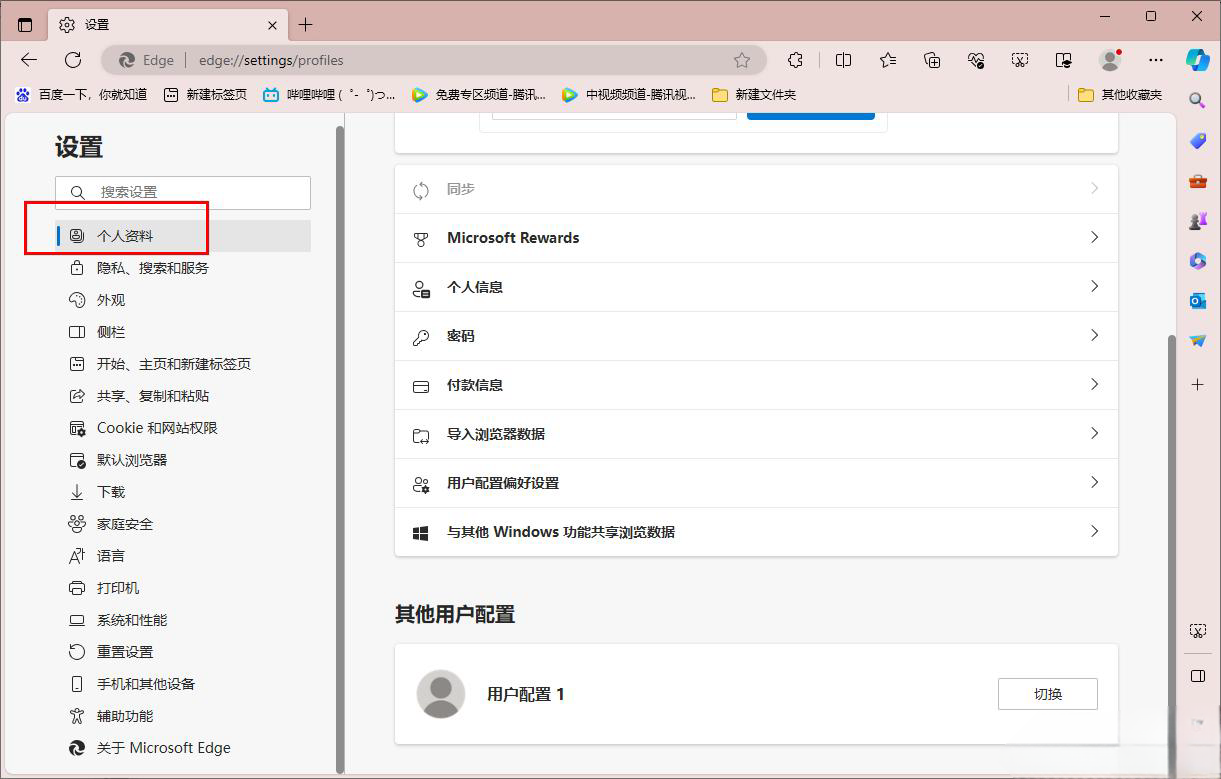Select 关于 Microsoft Edge in sidebar
1221x779 pixels.
(x=183, y=748)
